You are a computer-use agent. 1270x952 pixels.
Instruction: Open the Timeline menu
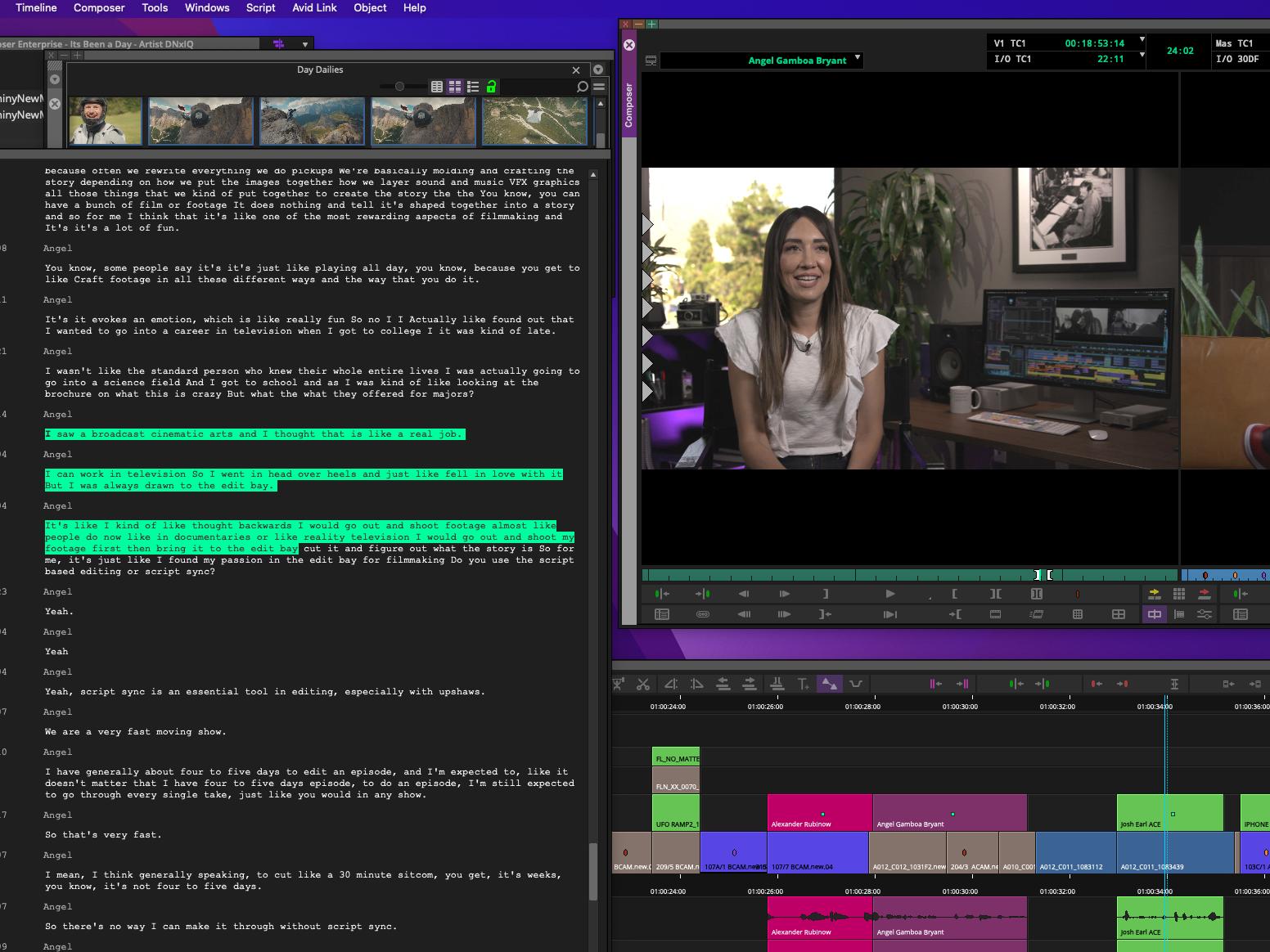tap(36, 7)
